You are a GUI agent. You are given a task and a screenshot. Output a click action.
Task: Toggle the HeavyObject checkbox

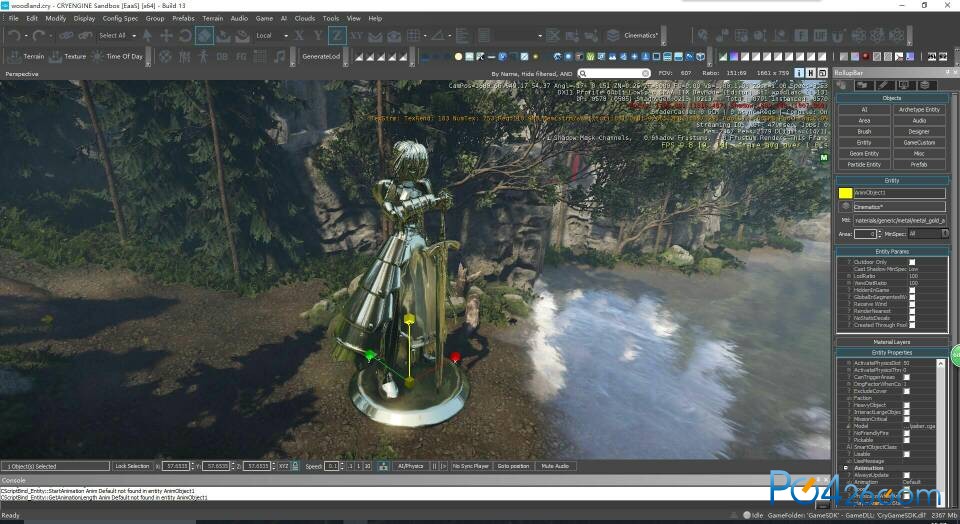[906, 405]
